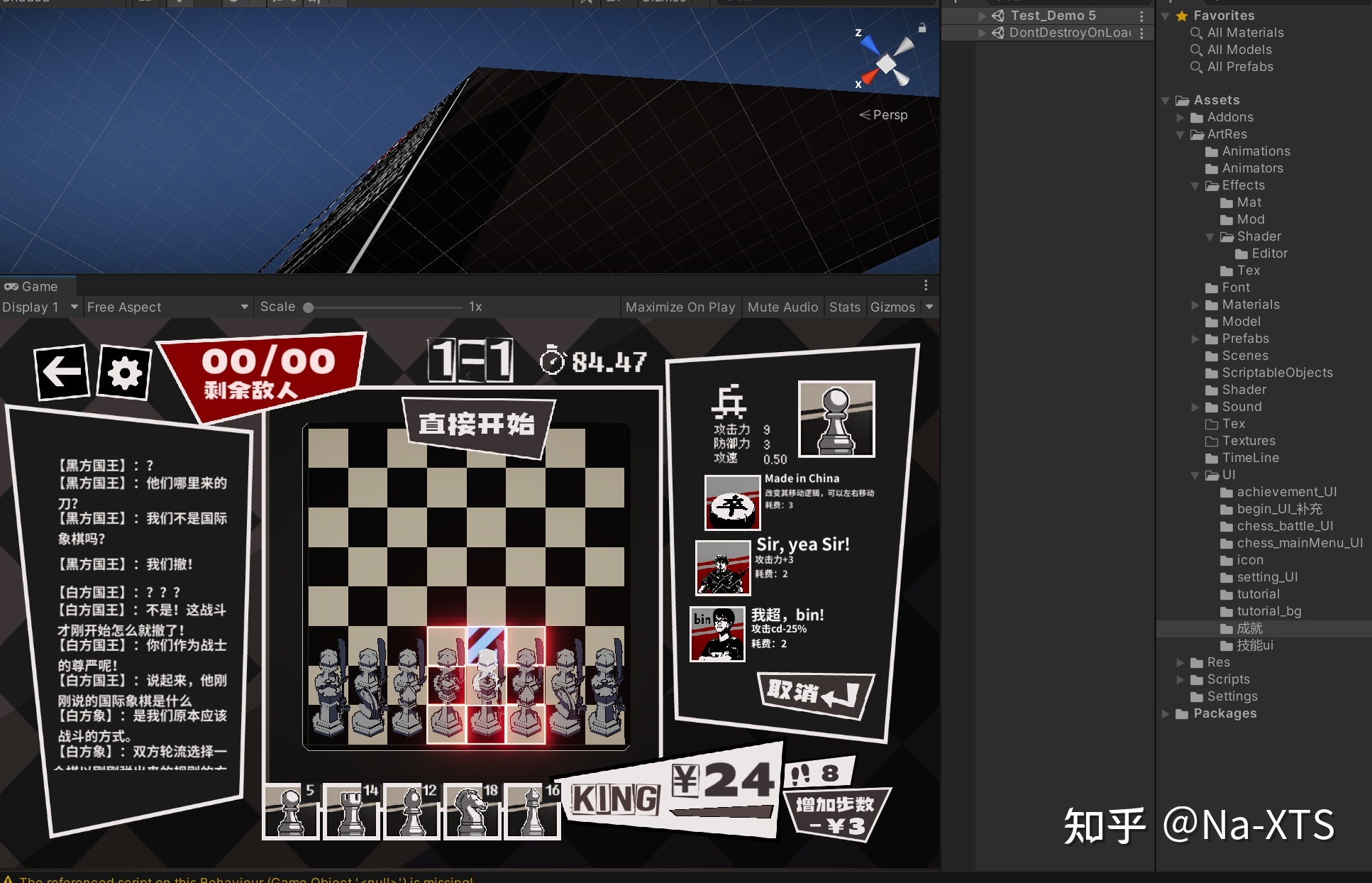Drag the Scale slider in Game view
This screenshot has width=1372, height=883.
(x=312, y=307)
